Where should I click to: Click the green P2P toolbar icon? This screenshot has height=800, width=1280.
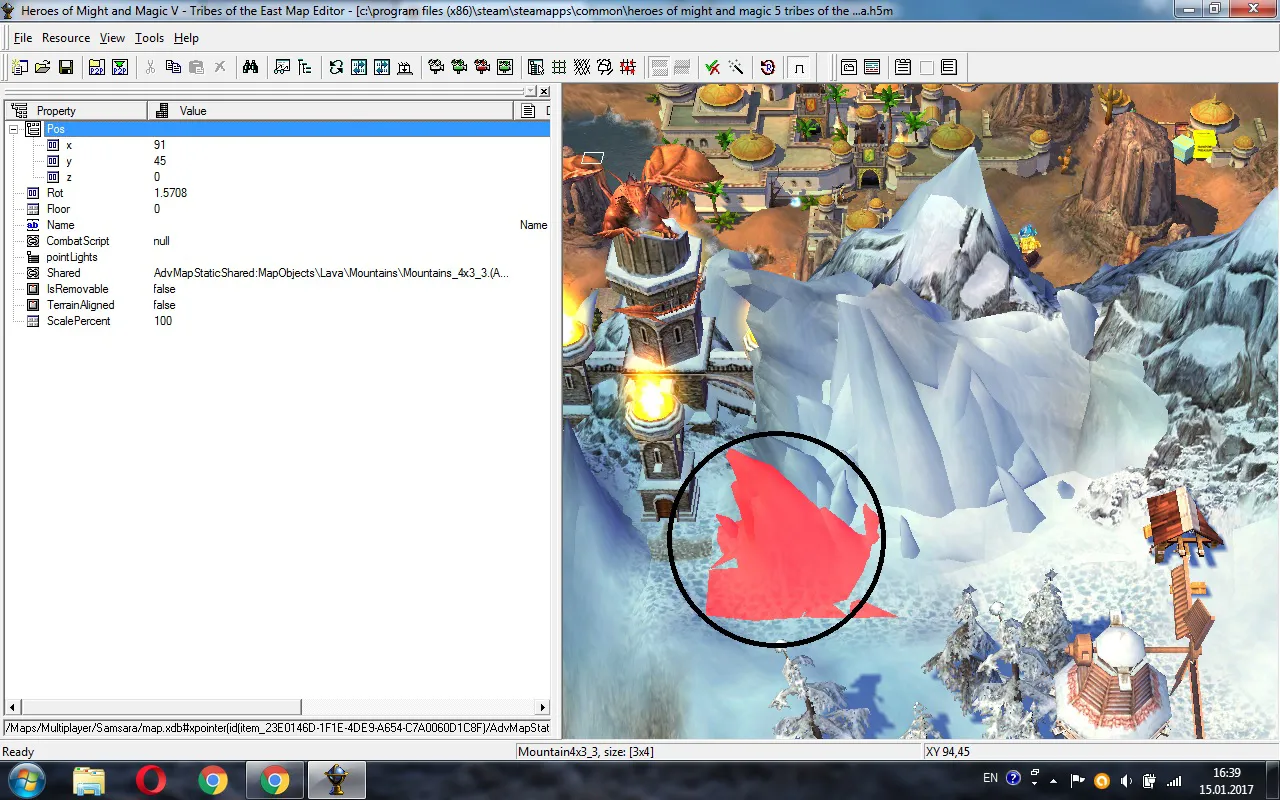tap(120, 67)
